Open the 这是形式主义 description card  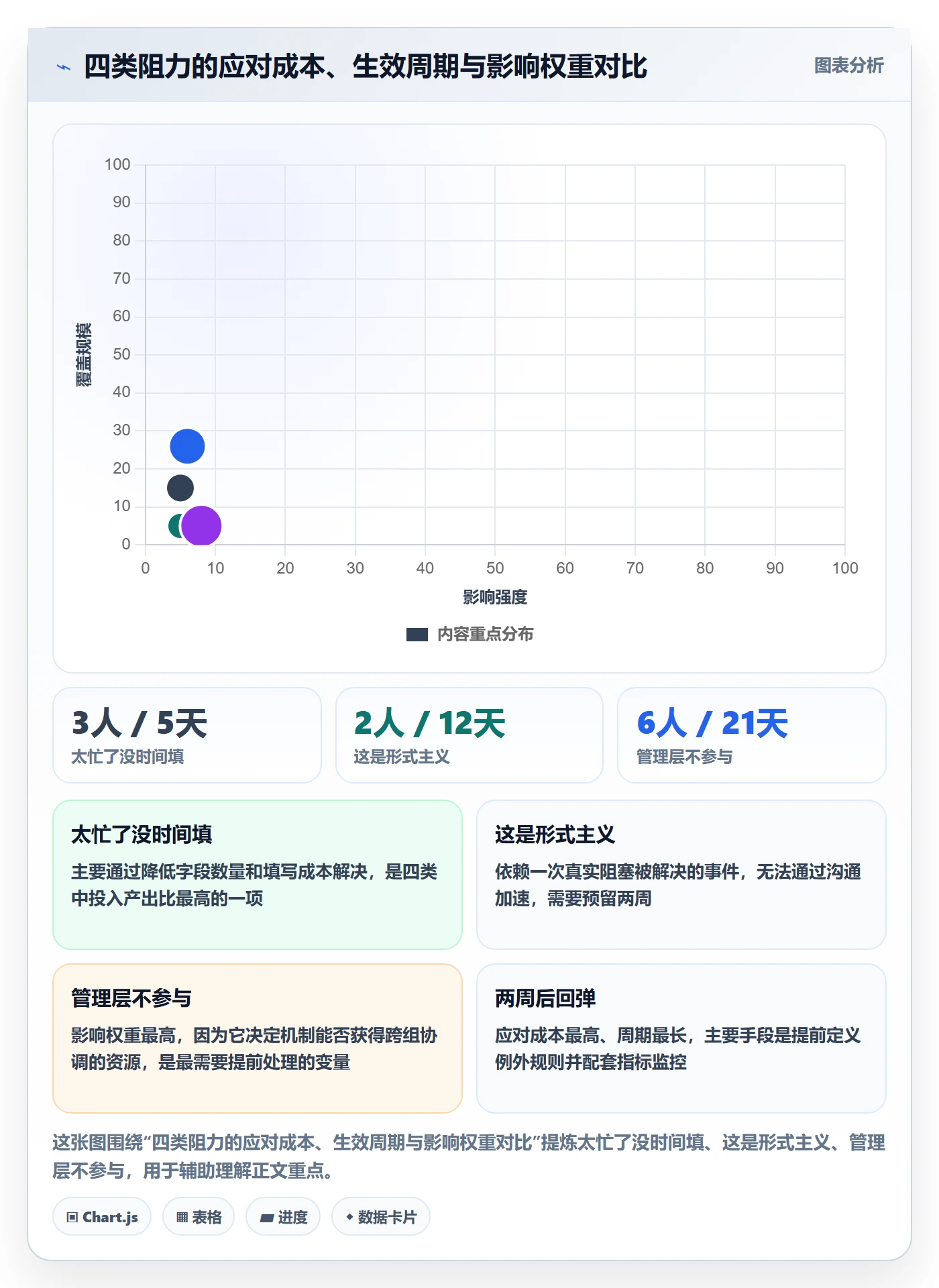[681, 875]
